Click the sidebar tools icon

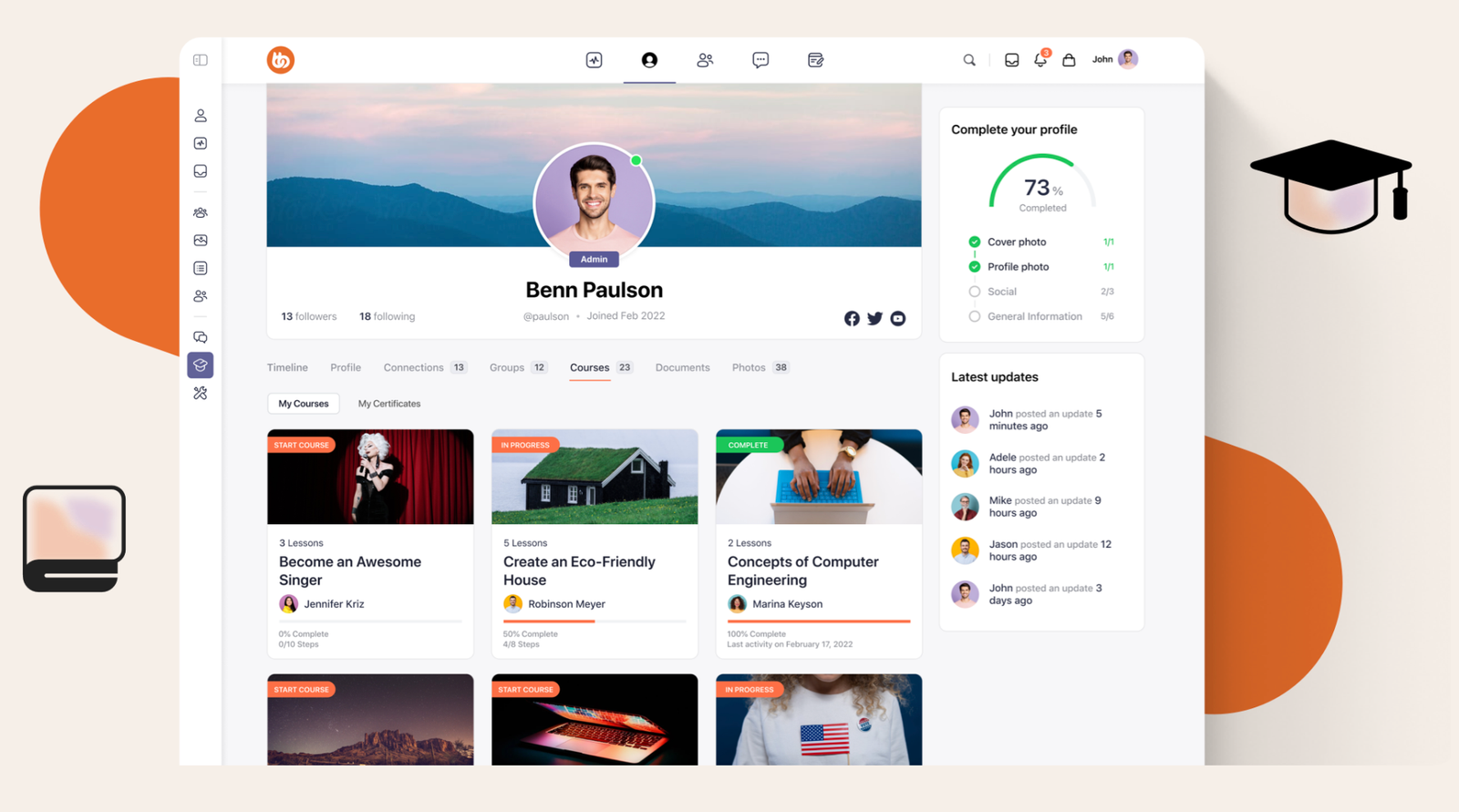201,393
